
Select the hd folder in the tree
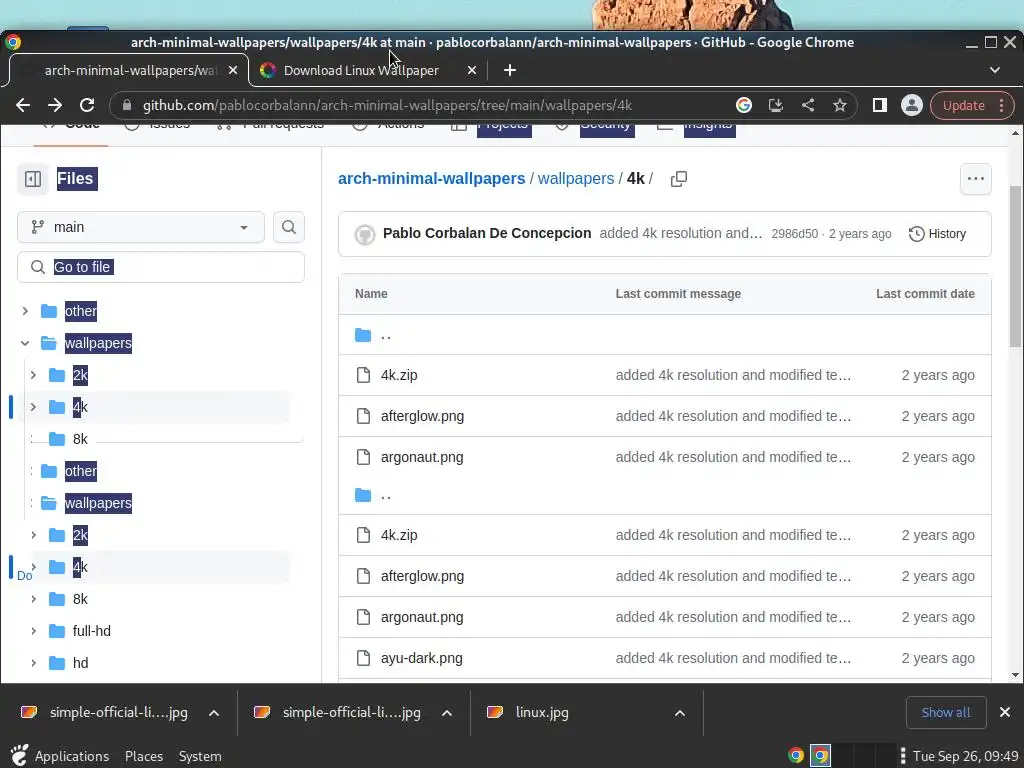(x=80, y=663)
